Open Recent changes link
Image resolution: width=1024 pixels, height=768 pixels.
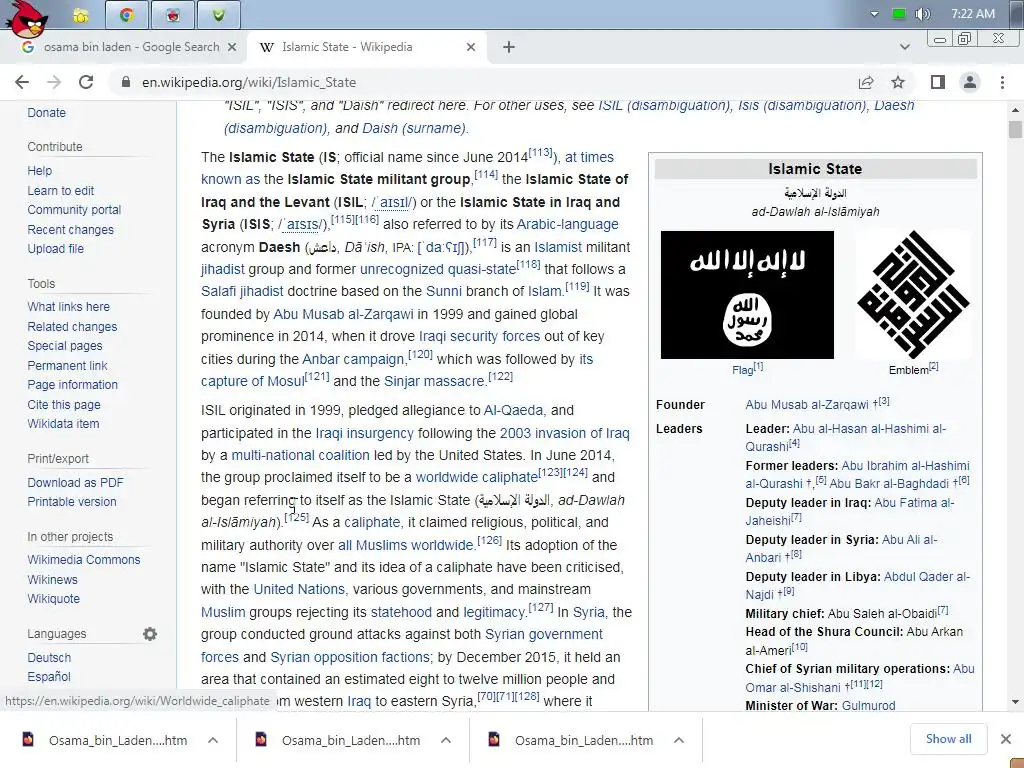[71, 230]
